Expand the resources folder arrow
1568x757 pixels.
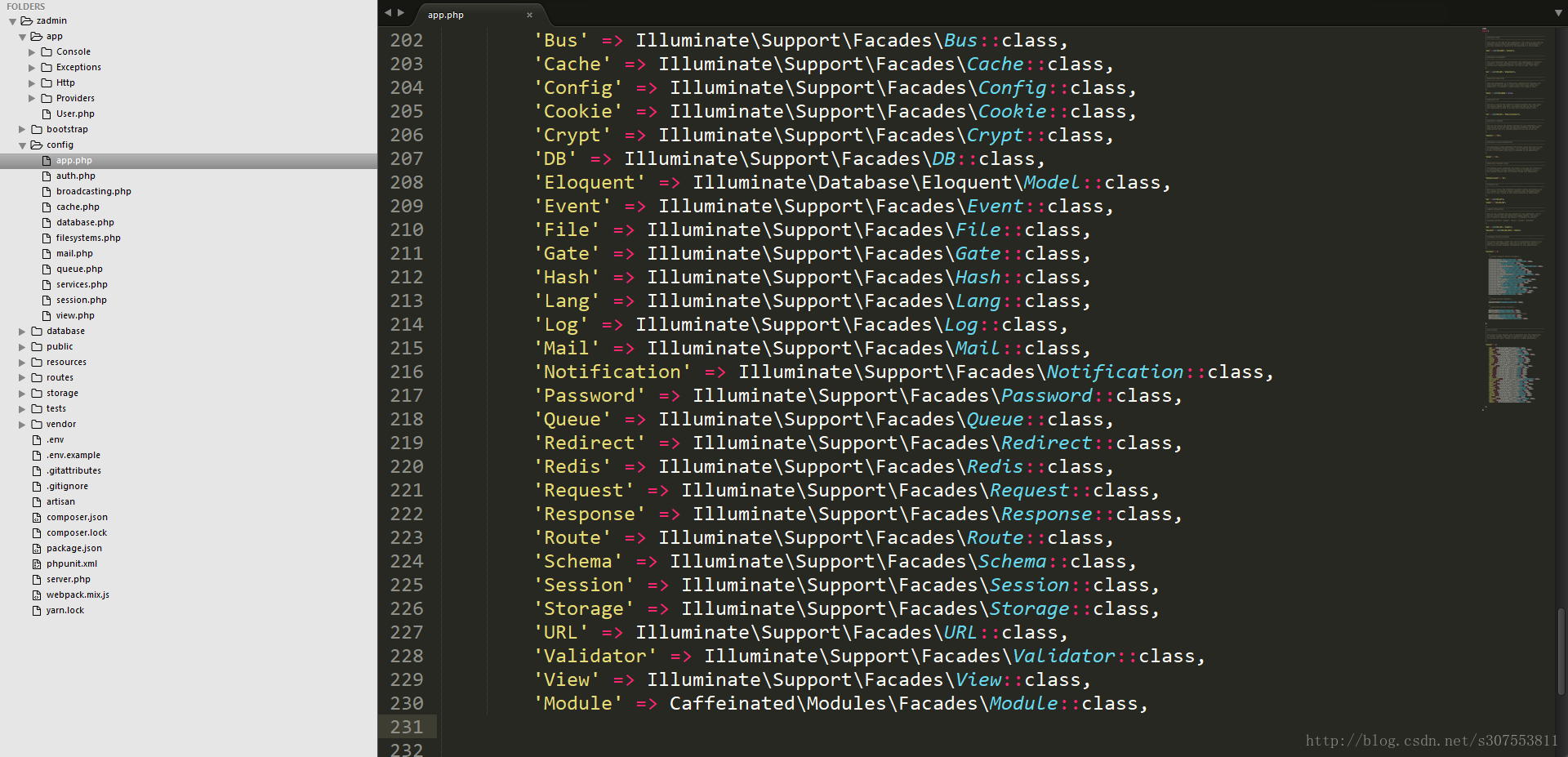click(x=22, y=363)
